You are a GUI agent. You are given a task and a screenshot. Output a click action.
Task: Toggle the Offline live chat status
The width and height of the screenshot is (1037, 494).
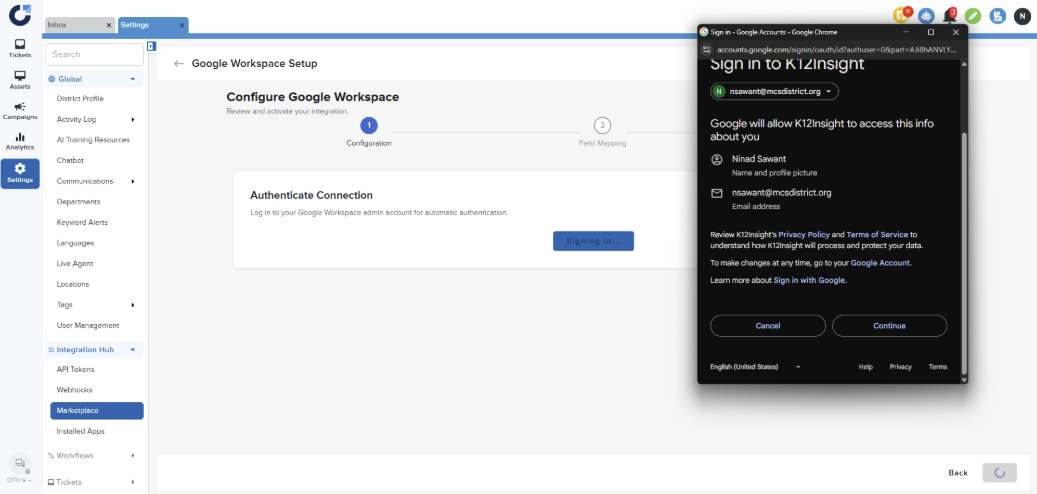pos(20,468)
